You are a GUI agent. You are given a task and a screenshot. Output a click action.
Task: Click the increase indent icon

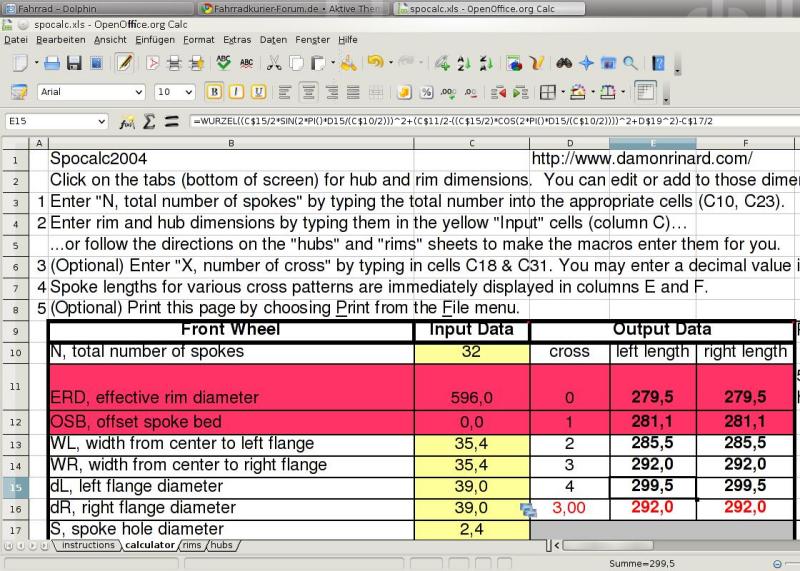[520, 92]
